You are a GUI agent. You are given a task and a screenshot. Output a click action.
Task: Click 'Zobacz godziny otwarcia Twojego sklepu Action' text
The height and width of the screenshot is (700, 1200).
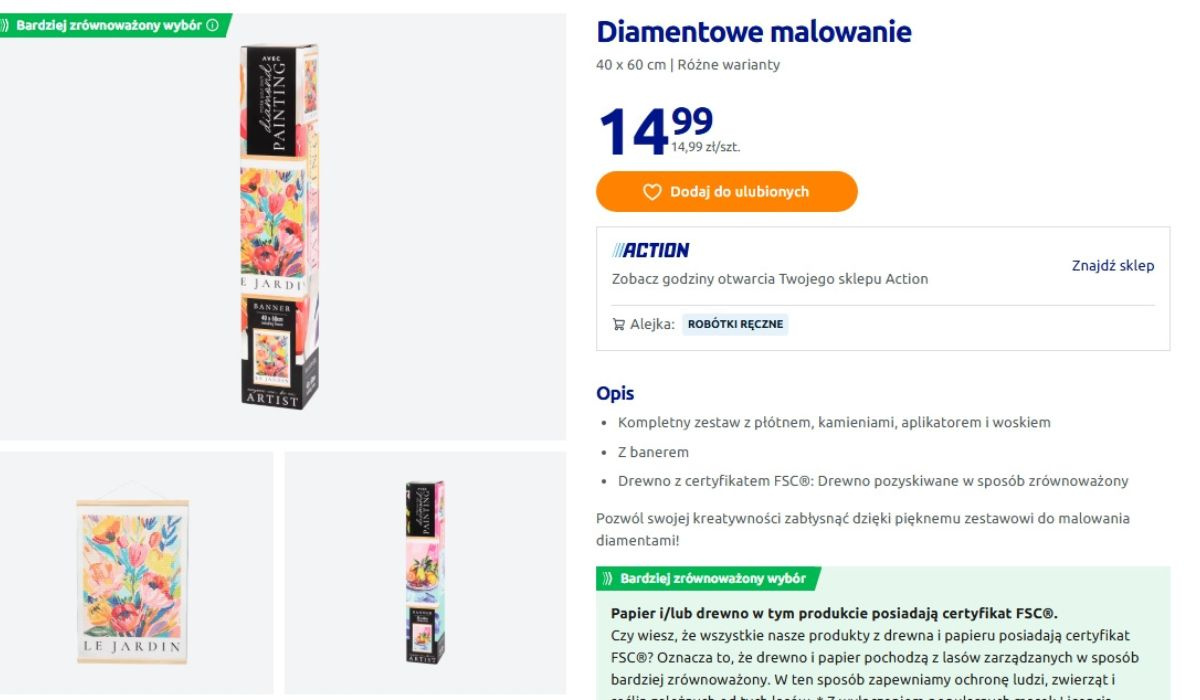coord(770,279)
